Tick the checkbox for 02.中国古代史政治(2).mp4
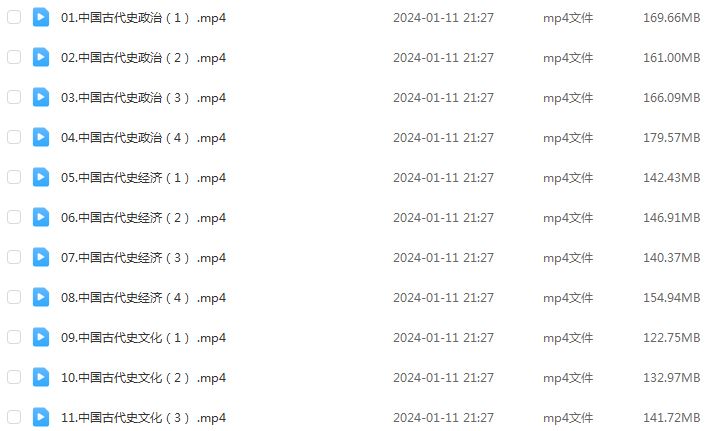The image size is (713, 431). tap(14, 57)
